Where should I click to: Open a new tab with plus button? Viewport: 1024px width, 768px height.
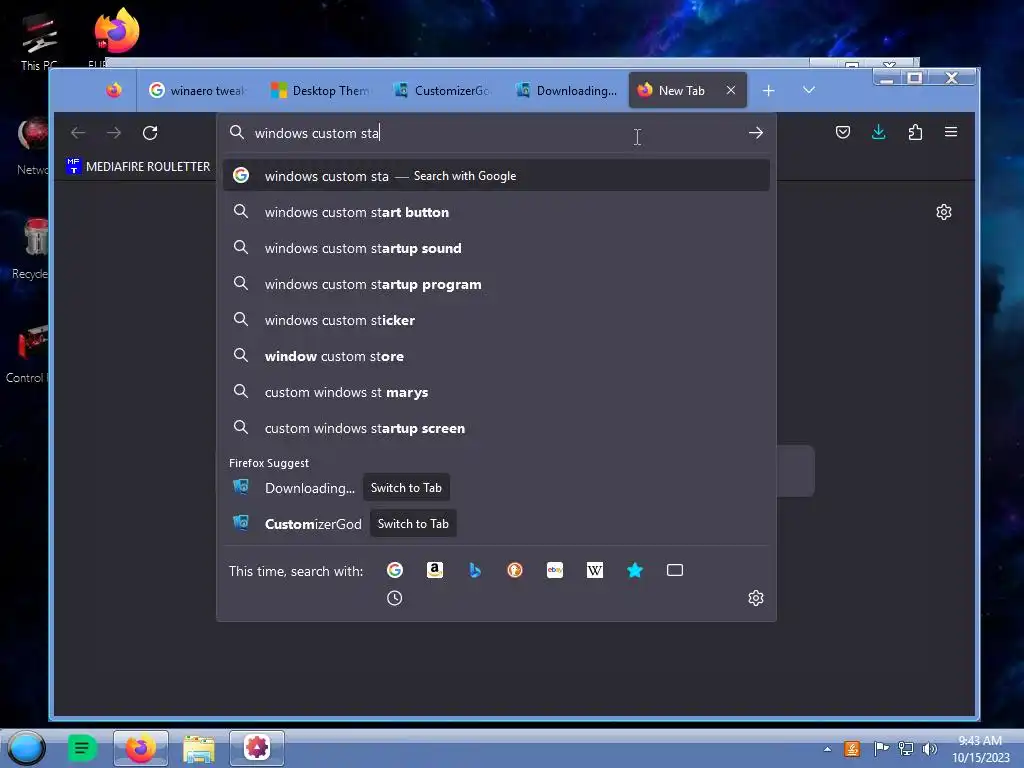point(769,91)
